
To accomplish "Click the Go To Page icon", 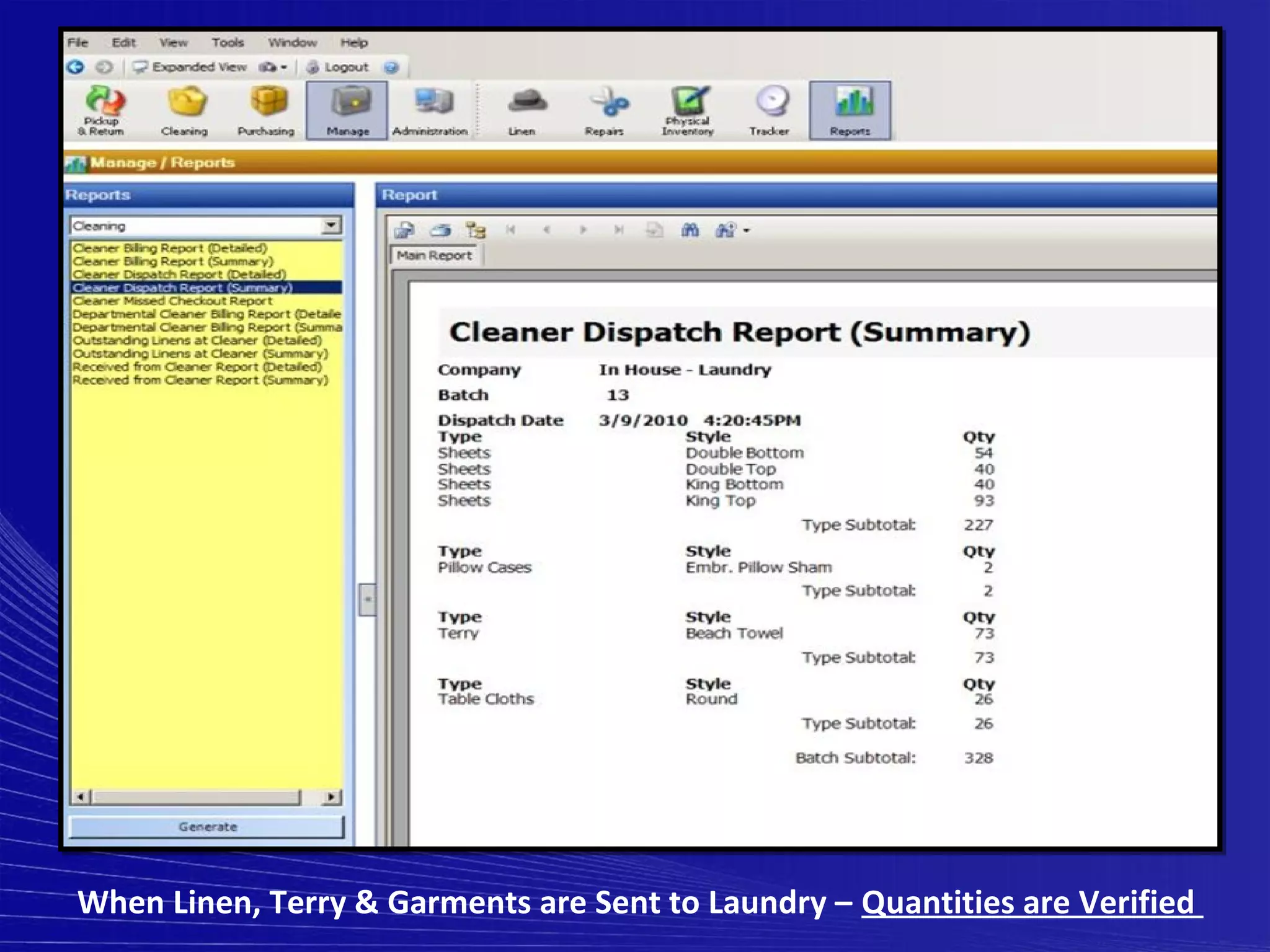I will tap(654, 231).
